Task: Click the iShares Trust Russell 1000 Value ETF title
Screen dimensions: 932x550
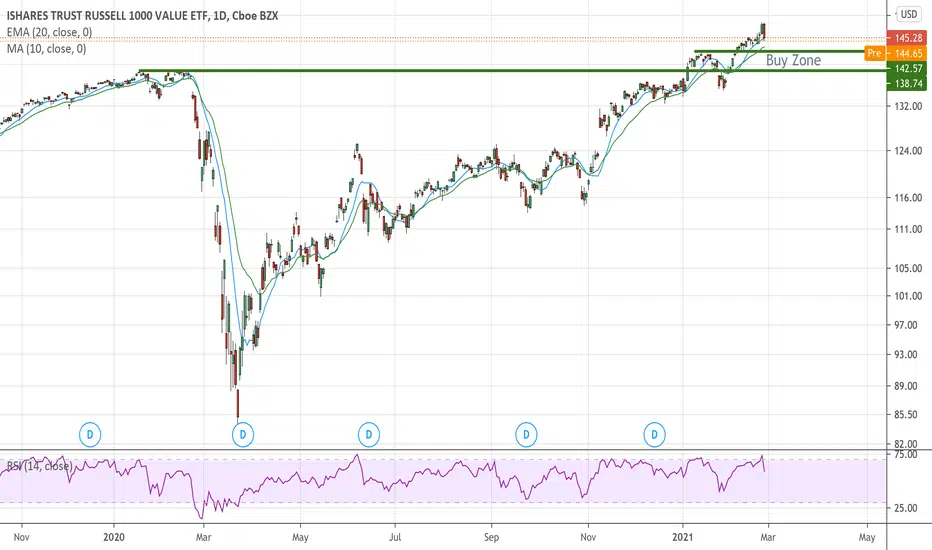Action: 142,15
